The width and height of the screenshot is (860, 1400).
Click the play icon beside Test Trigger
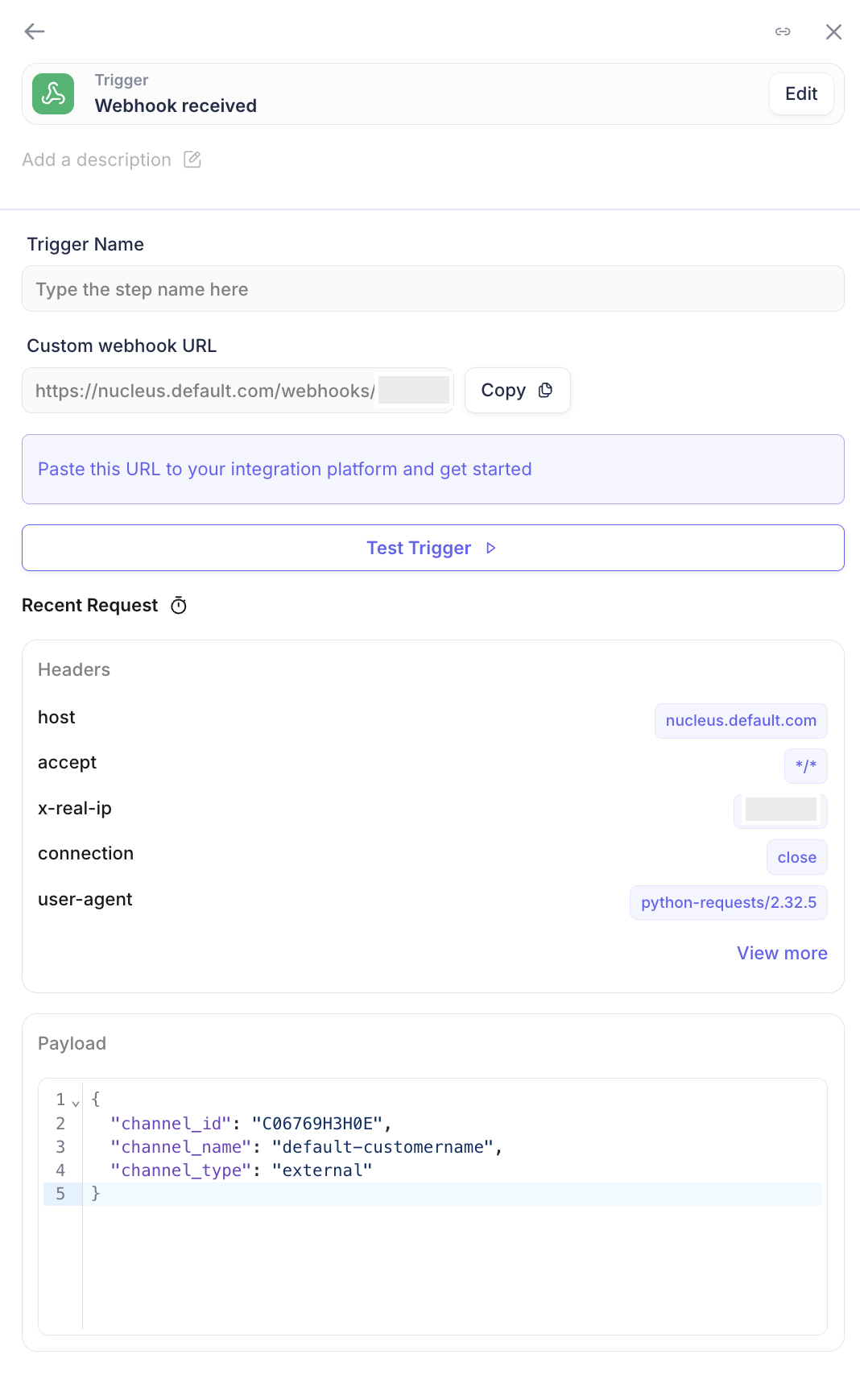click(491, 549)
